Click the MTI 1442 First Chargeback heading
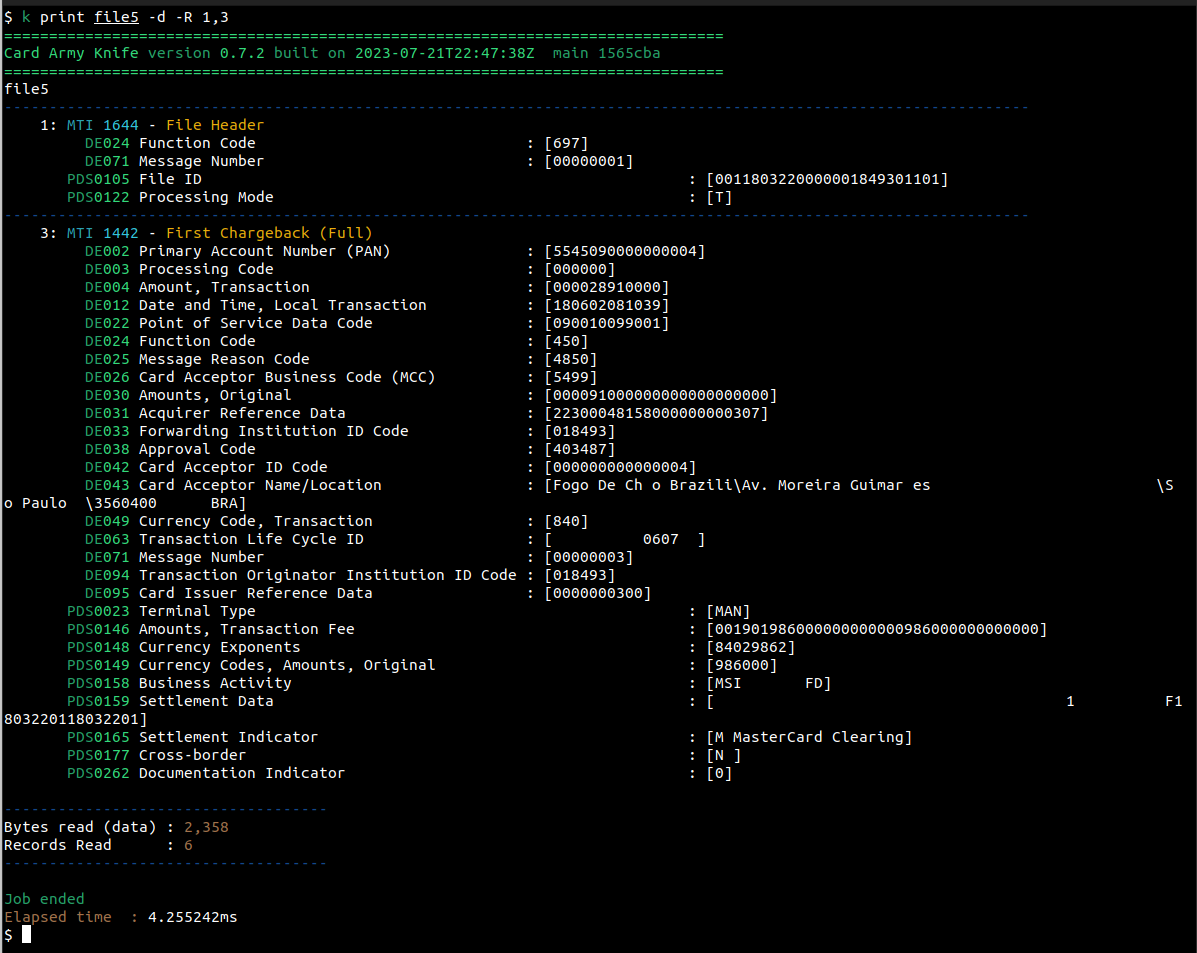The width and height of the screenshot is (1197, 953). [x=219, y=233]
